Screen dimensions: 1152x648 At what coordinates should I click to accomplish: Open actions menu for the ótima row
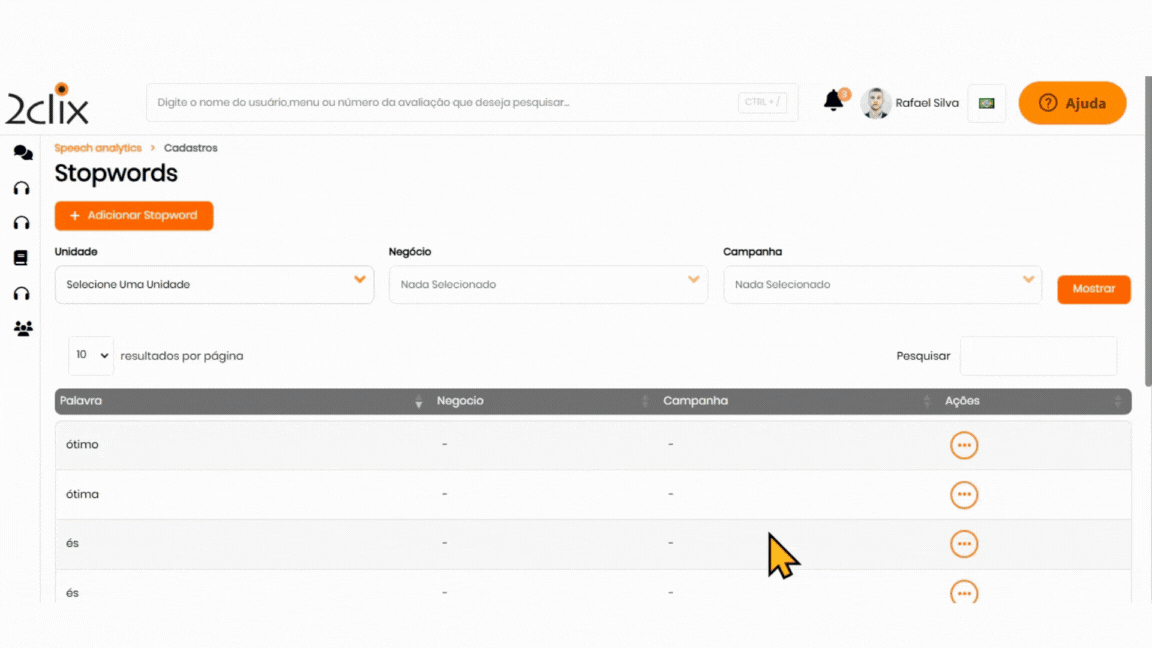(963, 495)
